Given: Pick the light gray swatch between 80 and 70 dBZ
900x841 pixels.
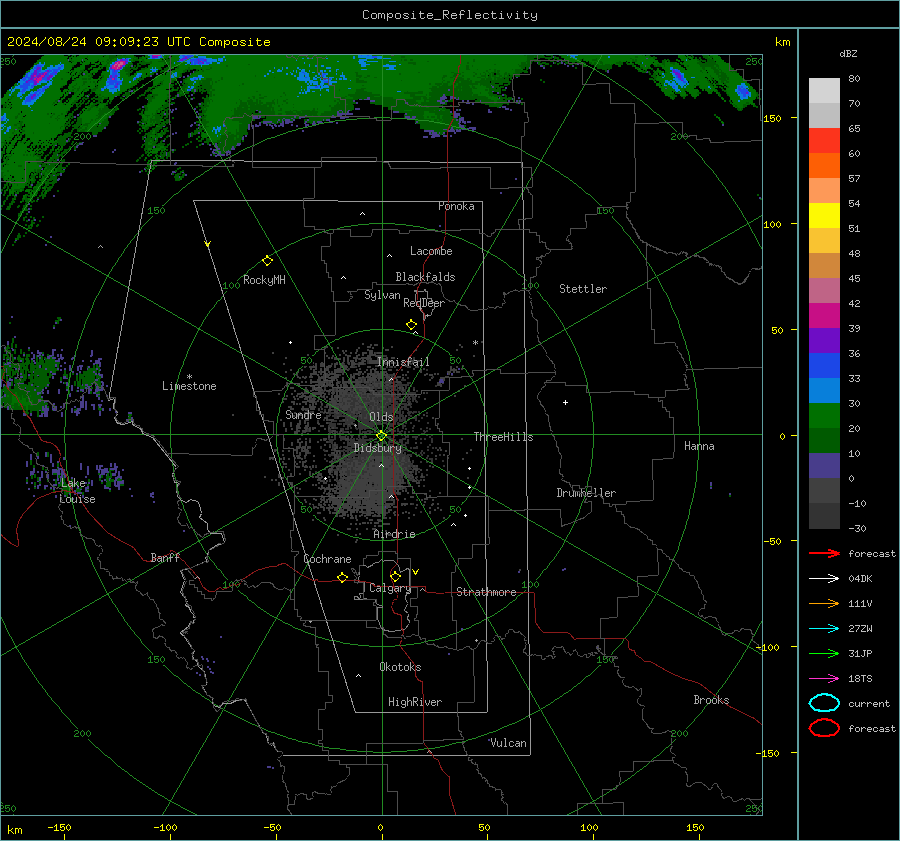Looking at the screenshot, I should click(824, 90).
